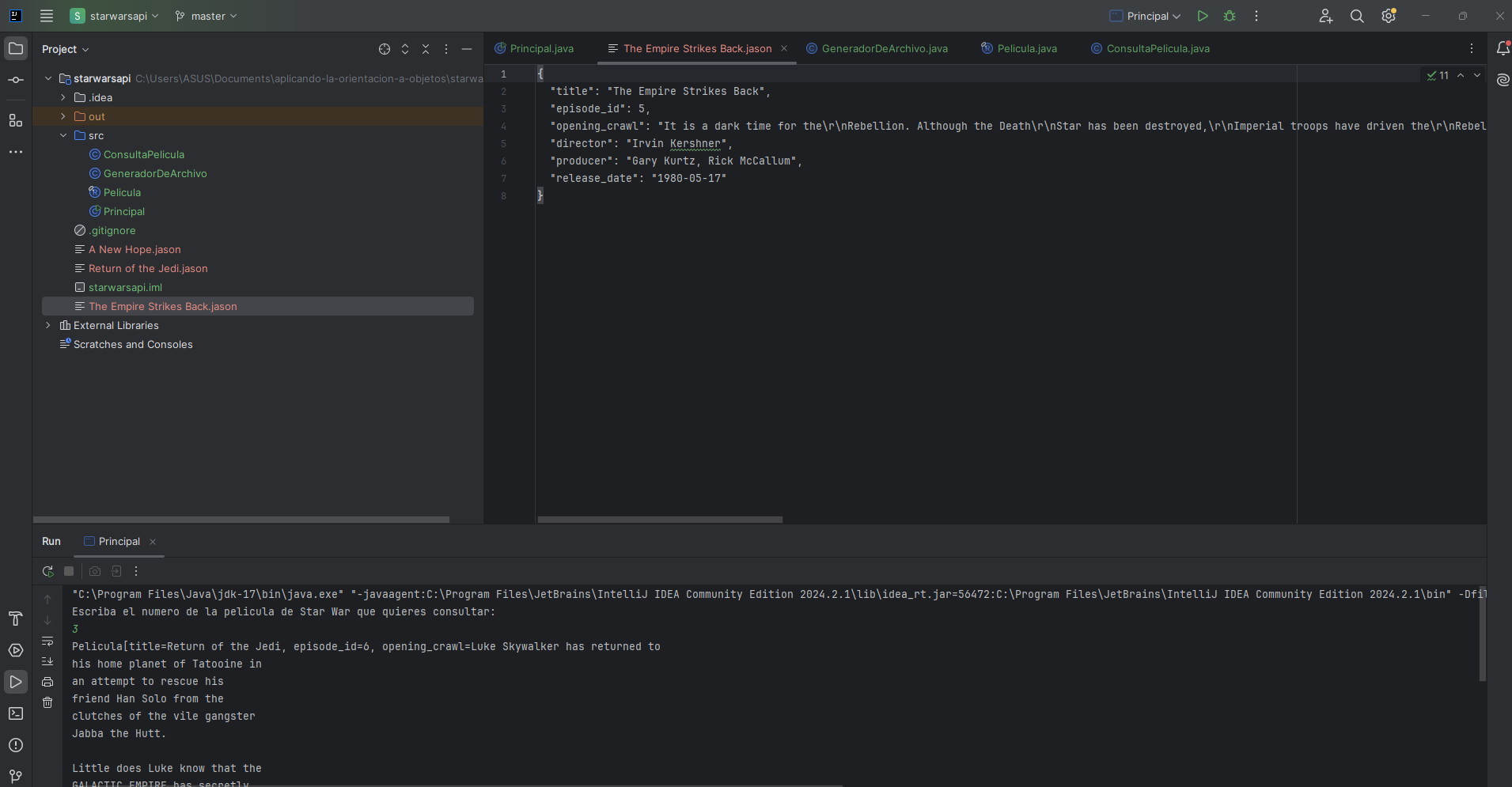Image resolution: width=1512 pixels, height=787 pixels.
Task: Open the Terminal tool window
Action: pos(16,713)
